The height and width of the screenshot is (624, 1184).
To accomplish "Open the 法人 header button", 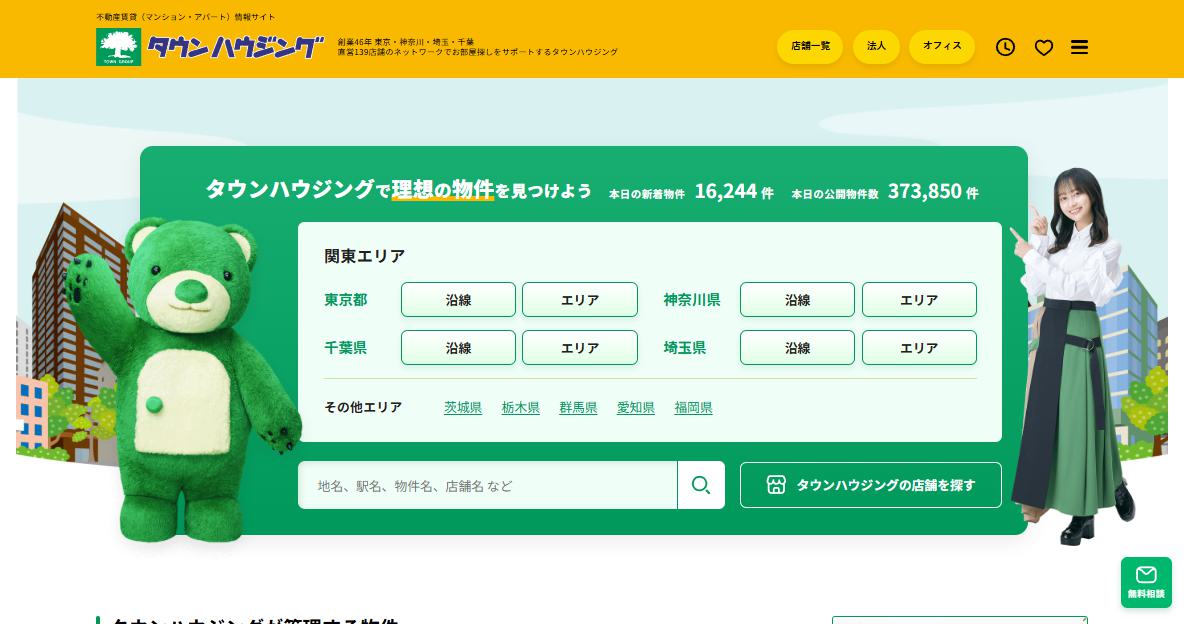I will point(876,46).
